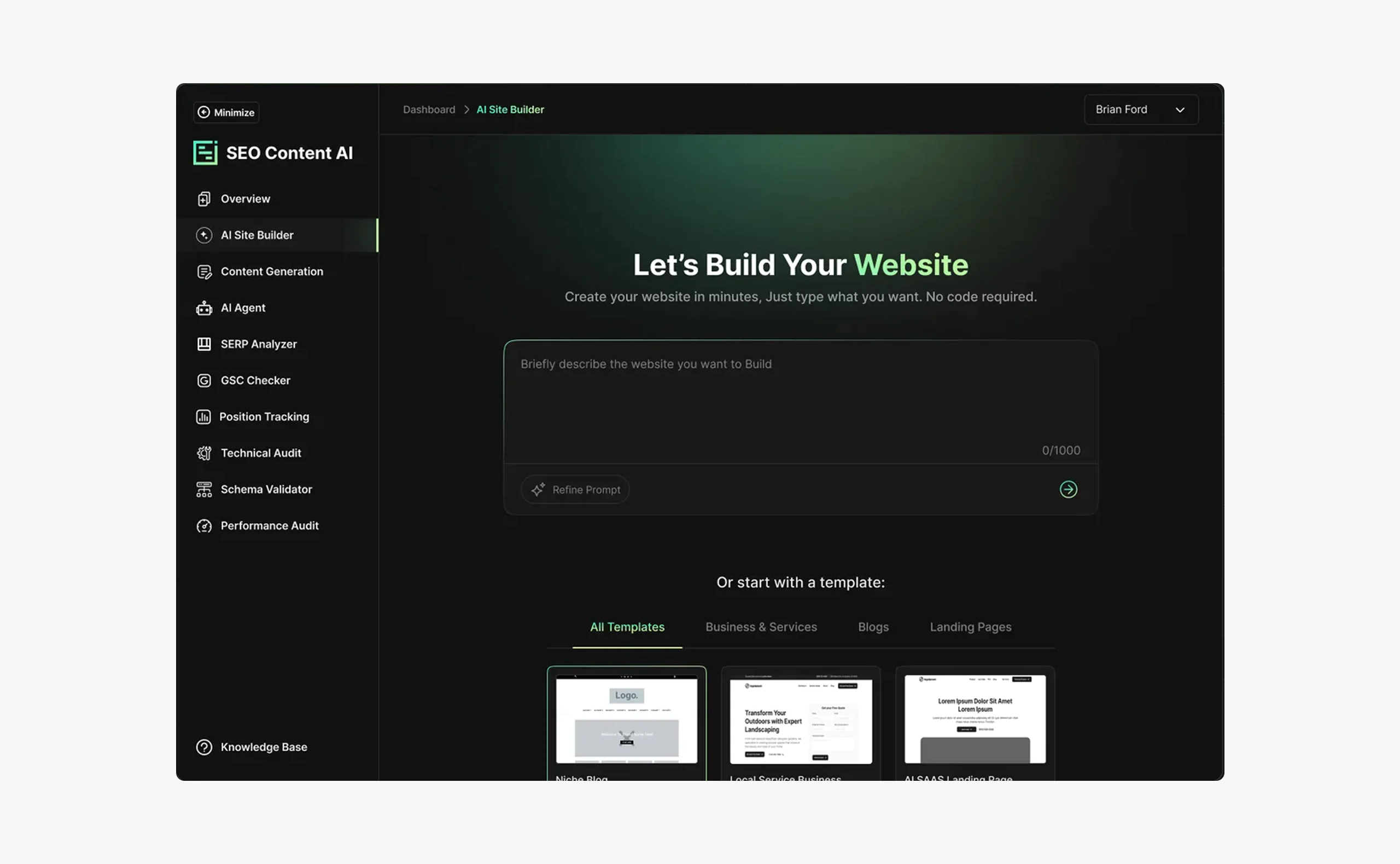Select the AI Site Builder icon
1400x864 pixels.
(204, 235)
